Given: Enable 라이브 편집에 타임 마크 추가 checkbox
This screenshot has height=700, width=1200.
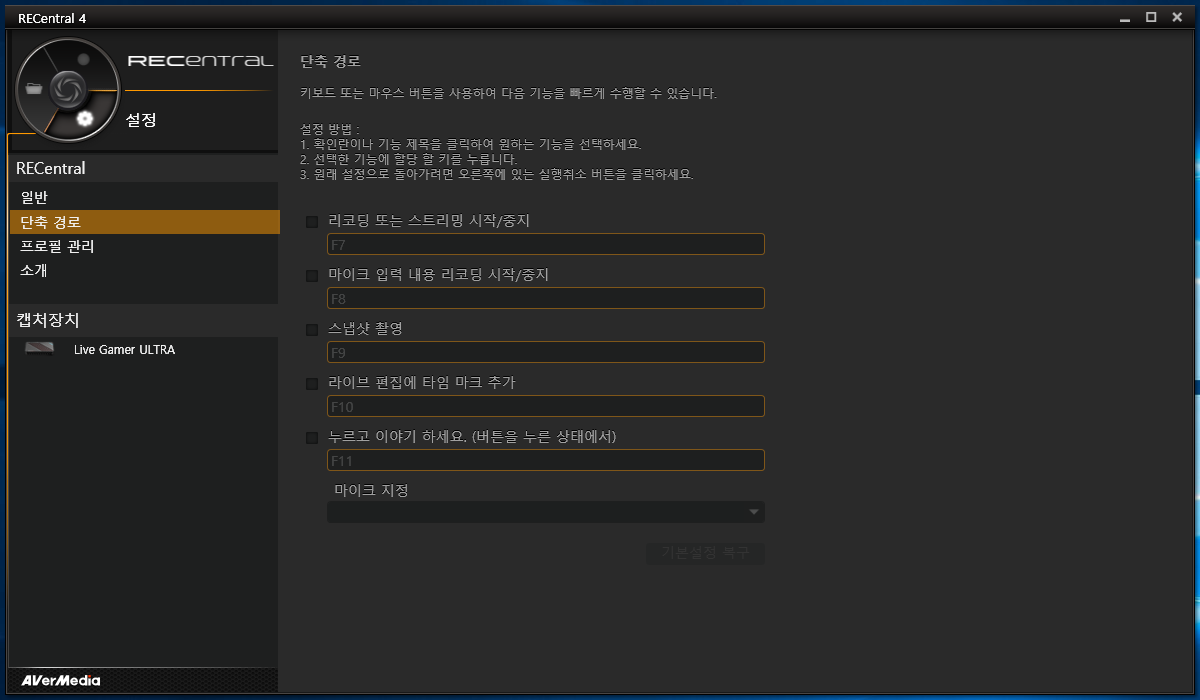Looking at the screenshot, I should coord(312,383).
